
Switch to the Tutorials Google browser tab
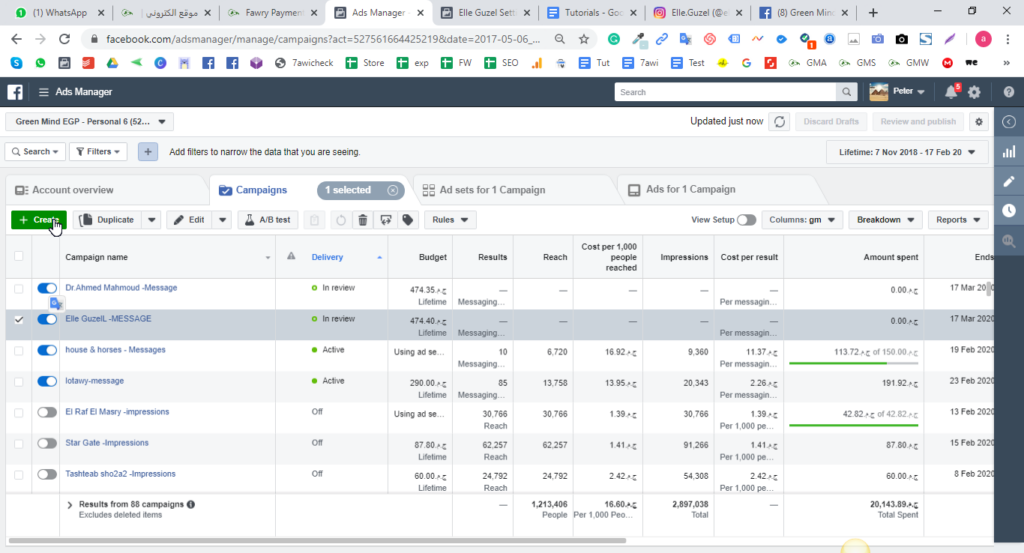point(592,12)
